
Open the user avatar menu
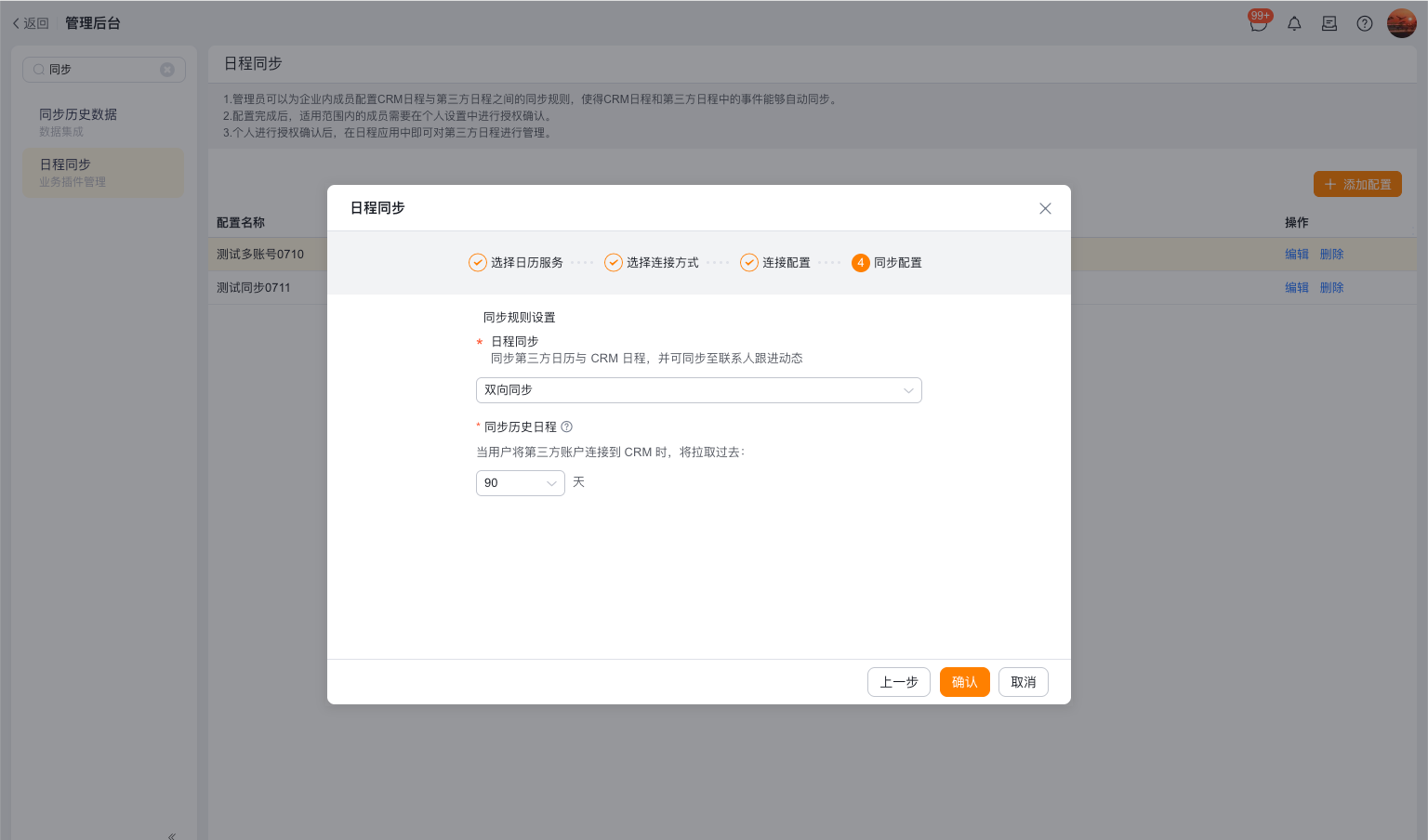point(1401,23)
